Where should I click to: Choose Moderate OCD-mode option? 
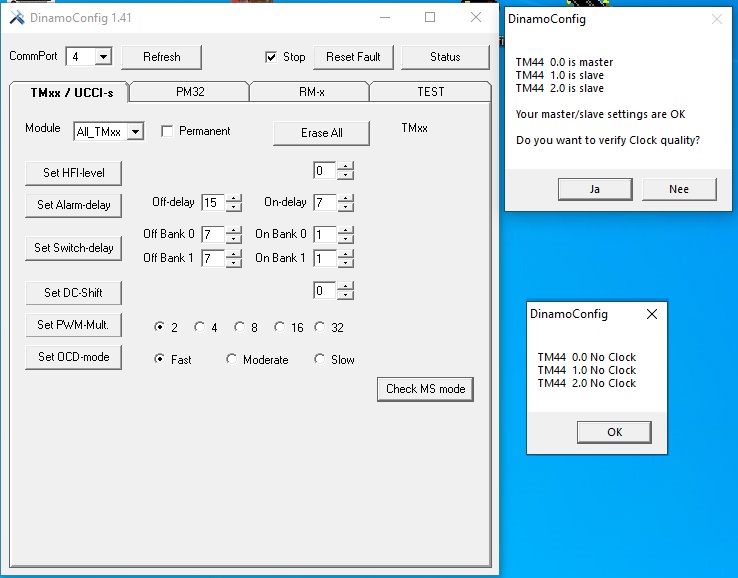(232, 359)
